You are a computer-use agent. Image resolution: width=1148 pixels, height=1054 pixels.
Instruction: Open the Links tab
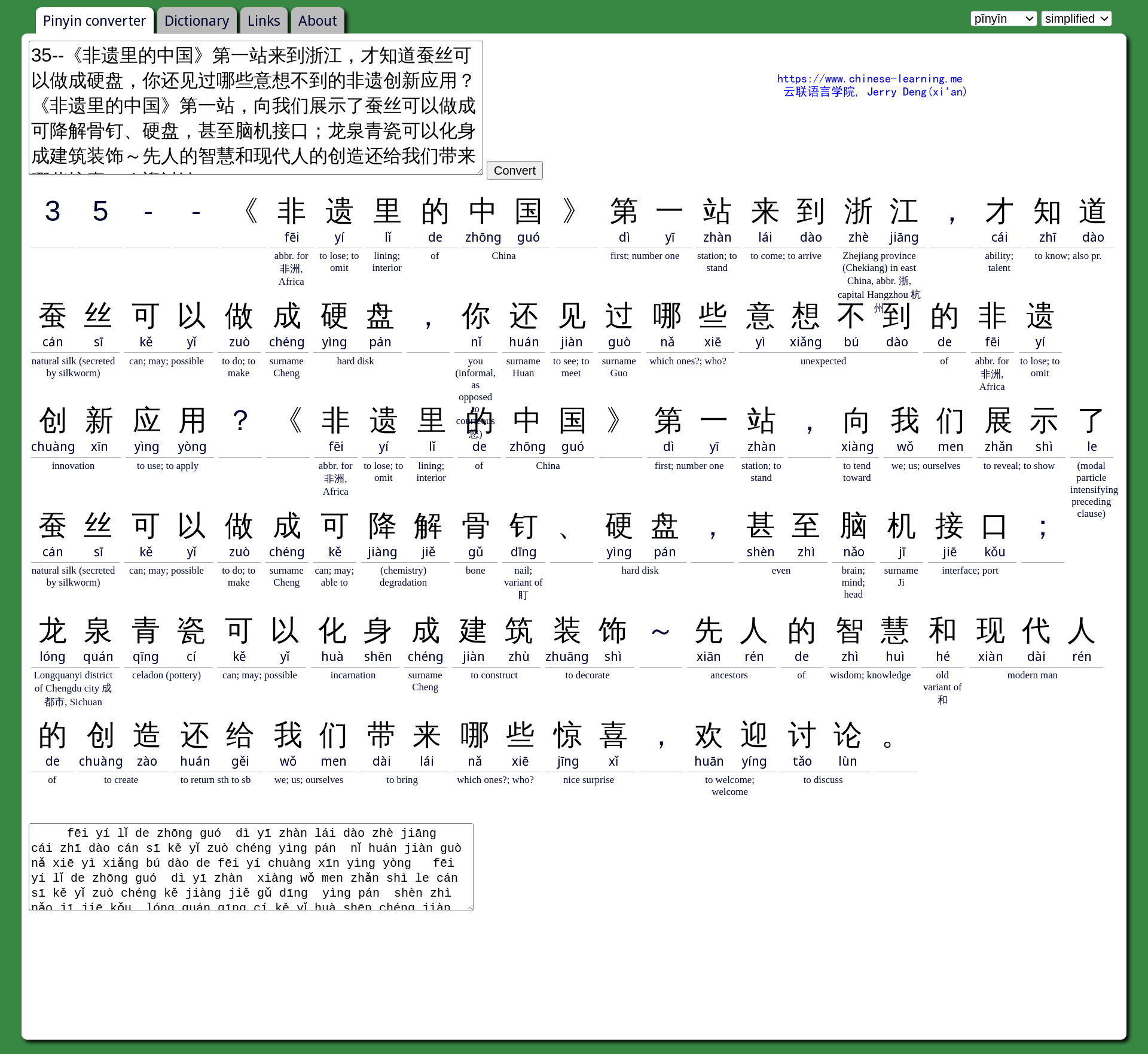tap(264, 21)
